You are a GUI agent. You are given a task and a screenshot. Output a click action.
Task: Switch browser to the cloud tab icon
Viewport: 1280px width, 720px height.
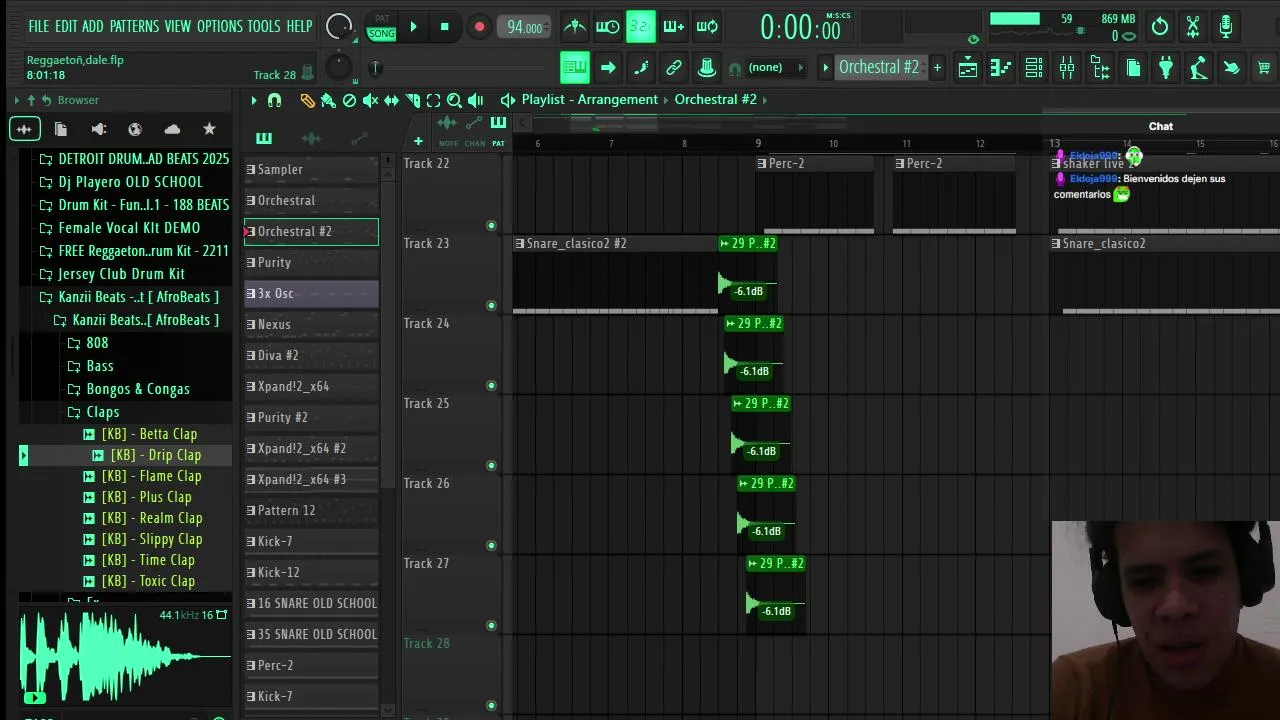pos(172,129)
